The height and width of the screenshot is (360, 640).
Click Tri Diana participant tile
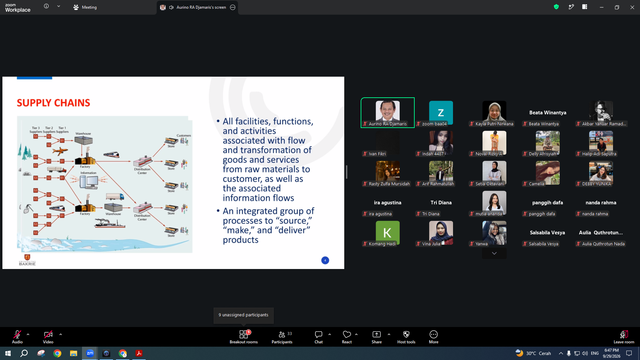pyautogui.click(x=441, y=203)
